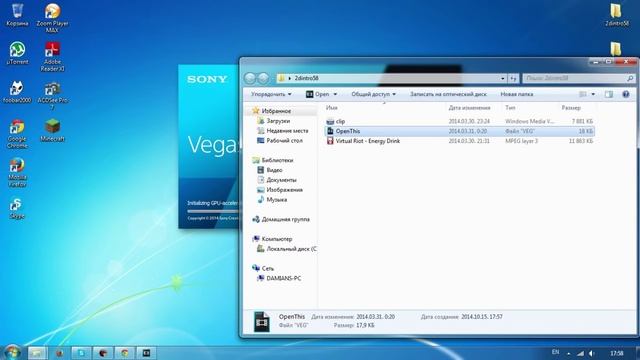This screenshot has width=640, height=360.
Task: Open the Explorer taskbar button
Action: click(x=37, y=353)
